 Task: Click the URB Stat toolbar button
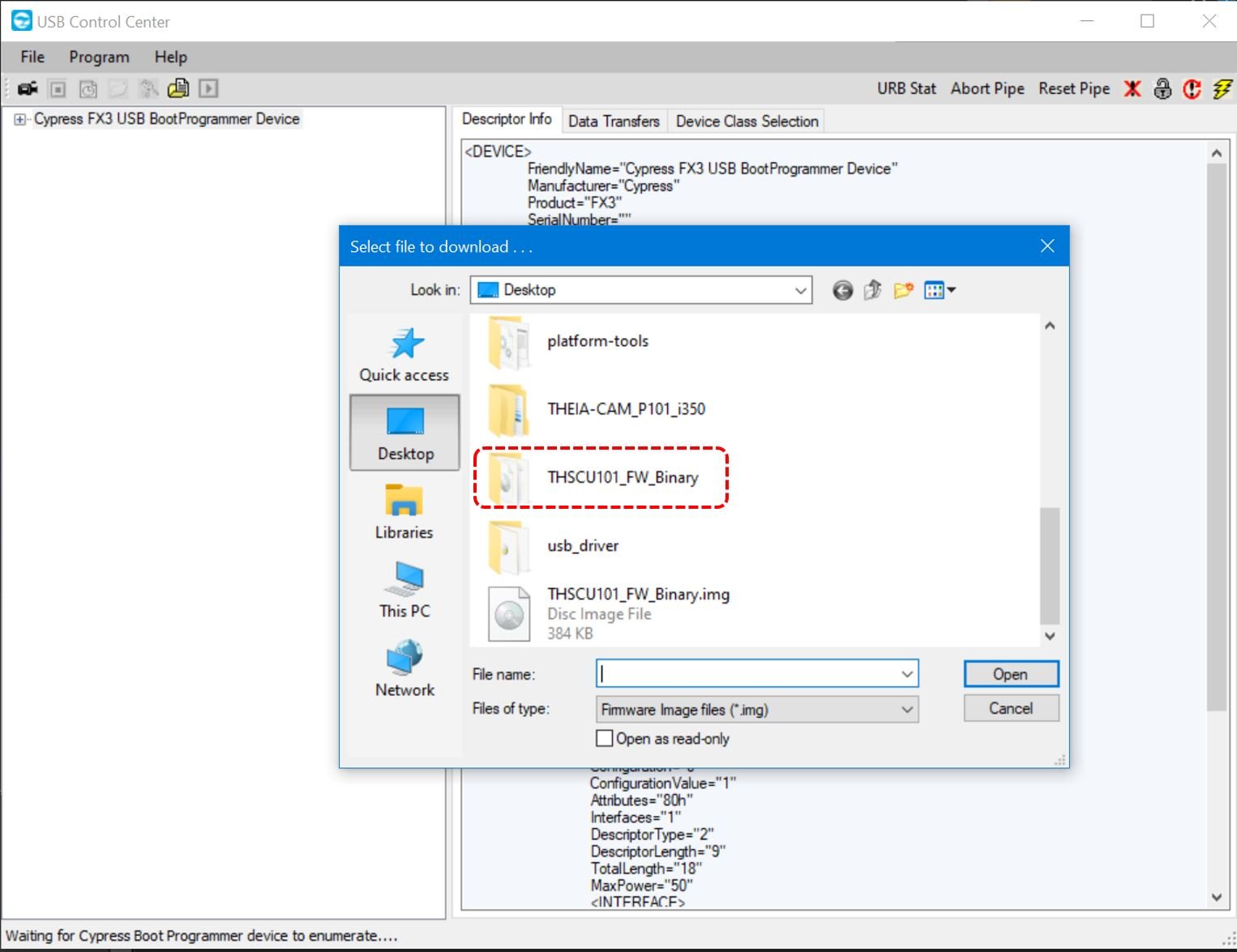(906, 88)
